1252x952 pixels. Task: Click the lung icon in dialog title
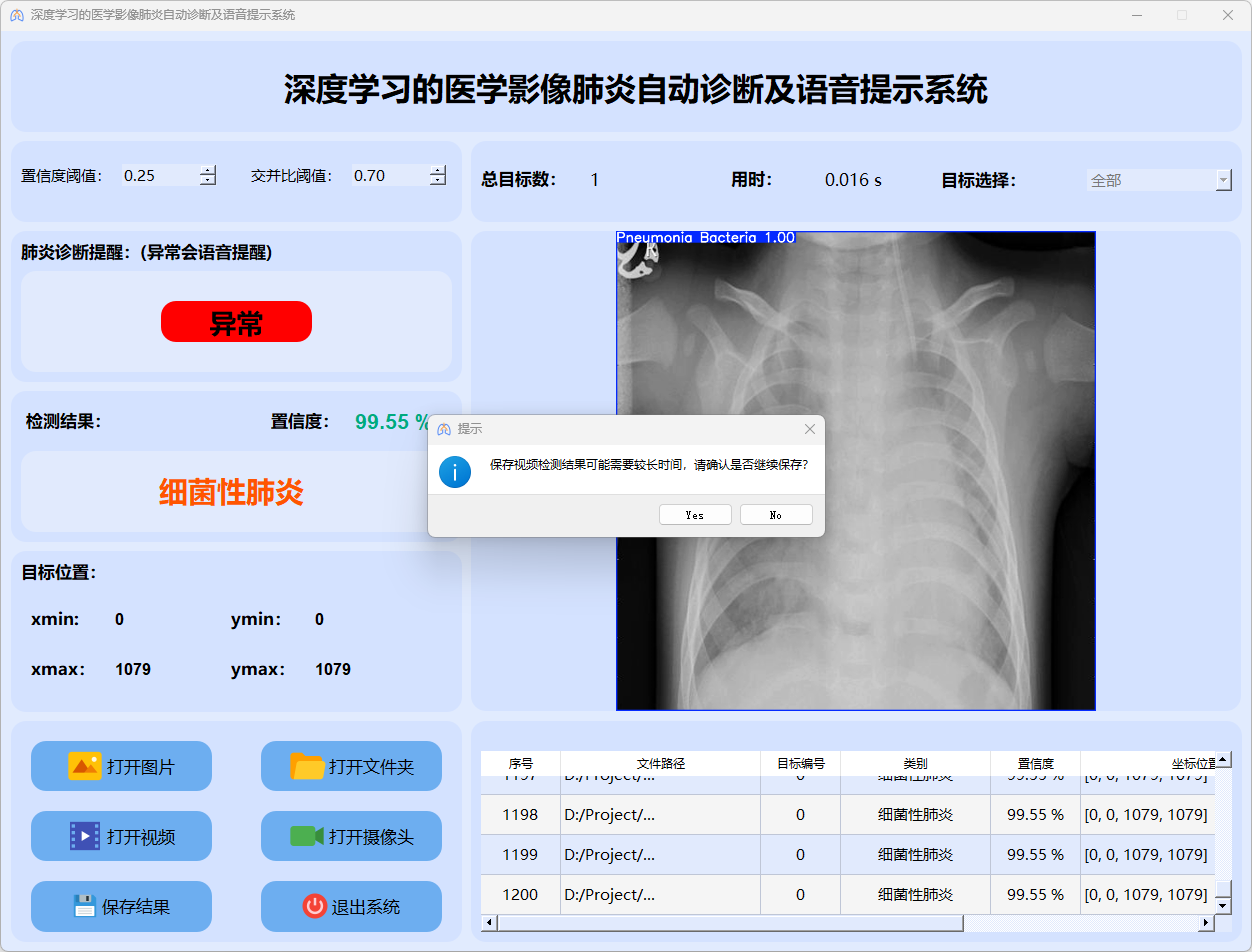point(444,429)
